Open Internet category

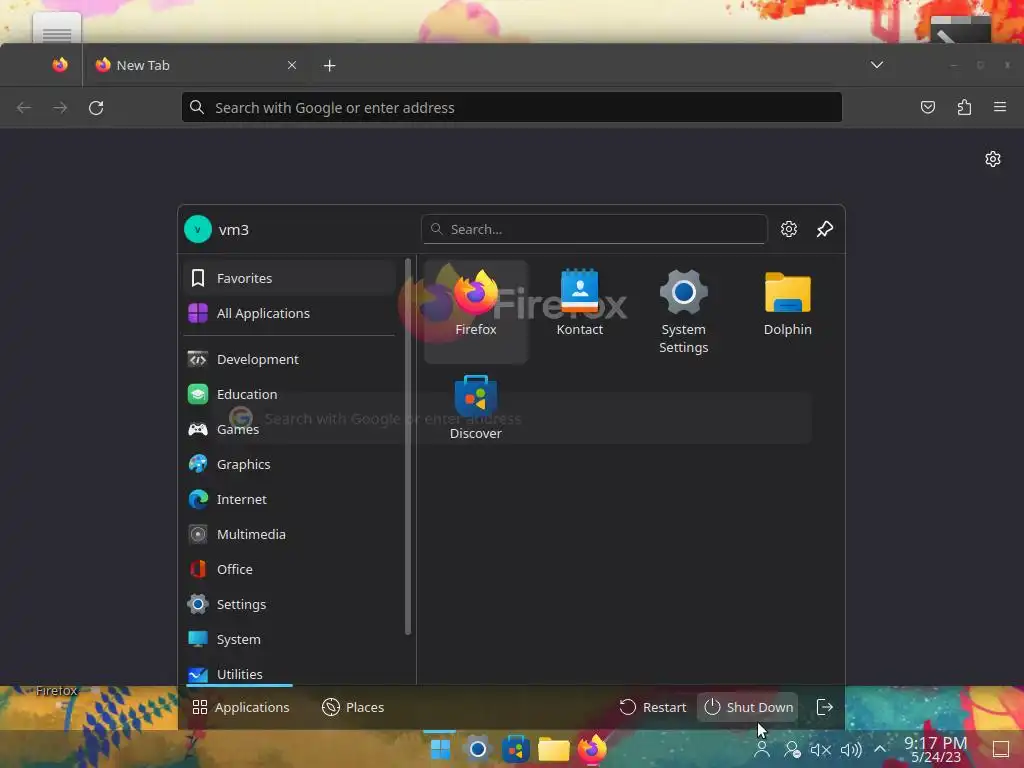pos(290,500)
